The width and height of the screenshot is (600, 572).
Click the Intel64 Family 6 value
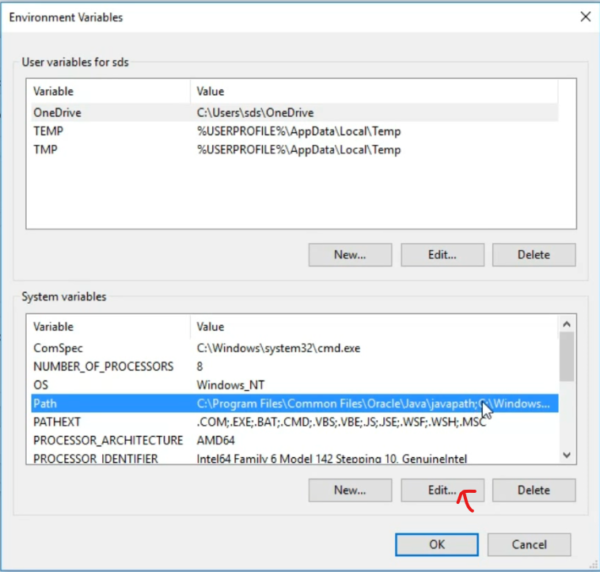coord(332,458)
